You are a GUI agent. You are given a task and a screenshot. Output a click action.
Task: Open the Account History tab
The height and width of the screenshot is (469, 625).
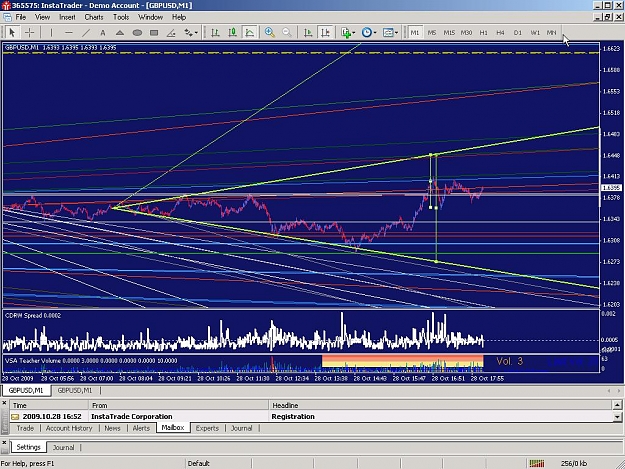(69, 428)
